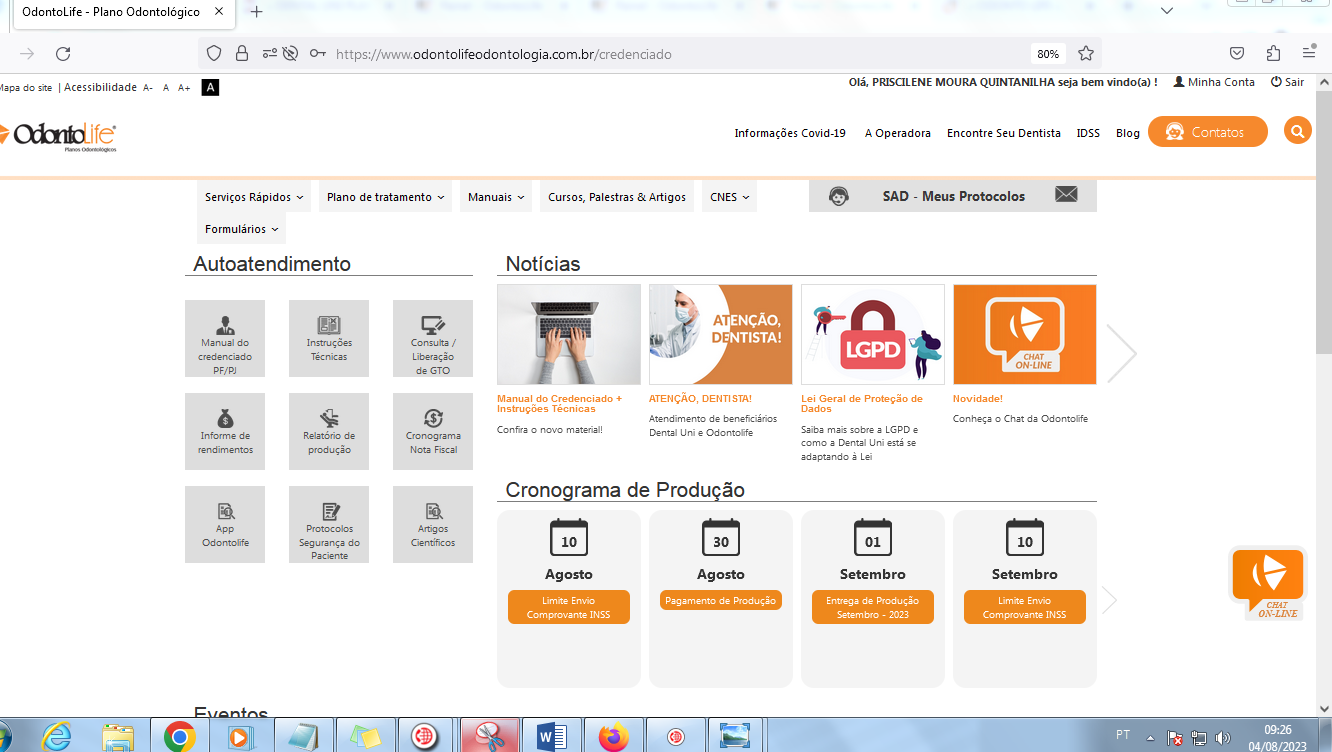This screenshot has height=752, width=1332.
Task: Open Cursos, Palestras & Artigos menu
Action: [x=617, y=197]
